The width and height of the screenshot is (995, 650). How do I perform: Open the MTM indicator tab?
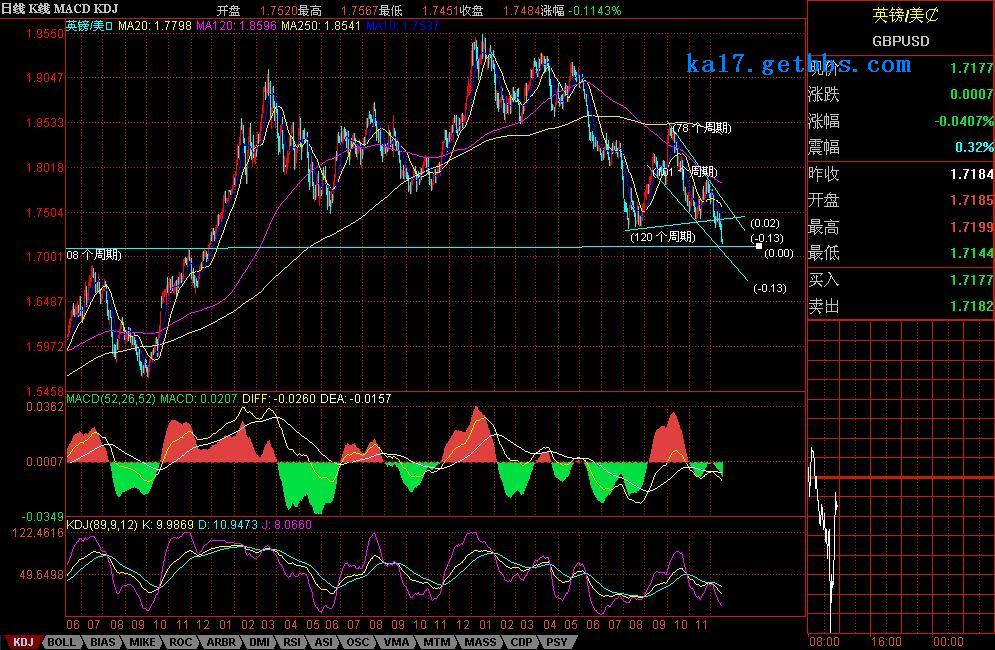click(x=437, y=642)
